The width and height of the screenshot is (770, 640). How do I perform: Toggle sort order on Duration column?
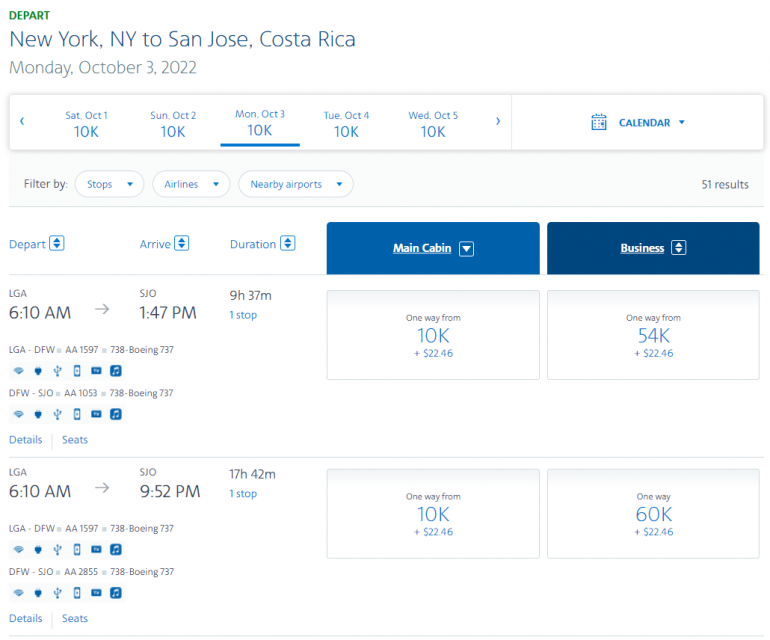(x=288, y=243)
